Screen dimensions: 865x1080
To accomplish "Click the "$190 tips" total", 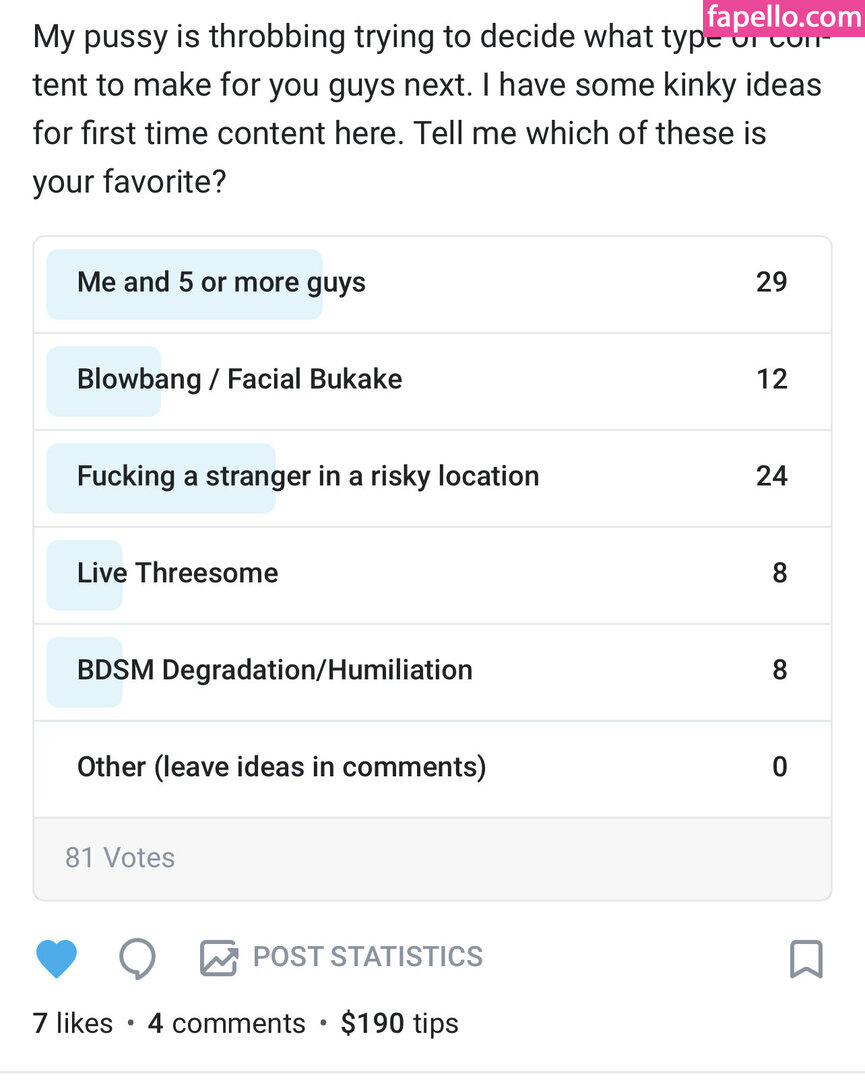I will (399, 1023).
